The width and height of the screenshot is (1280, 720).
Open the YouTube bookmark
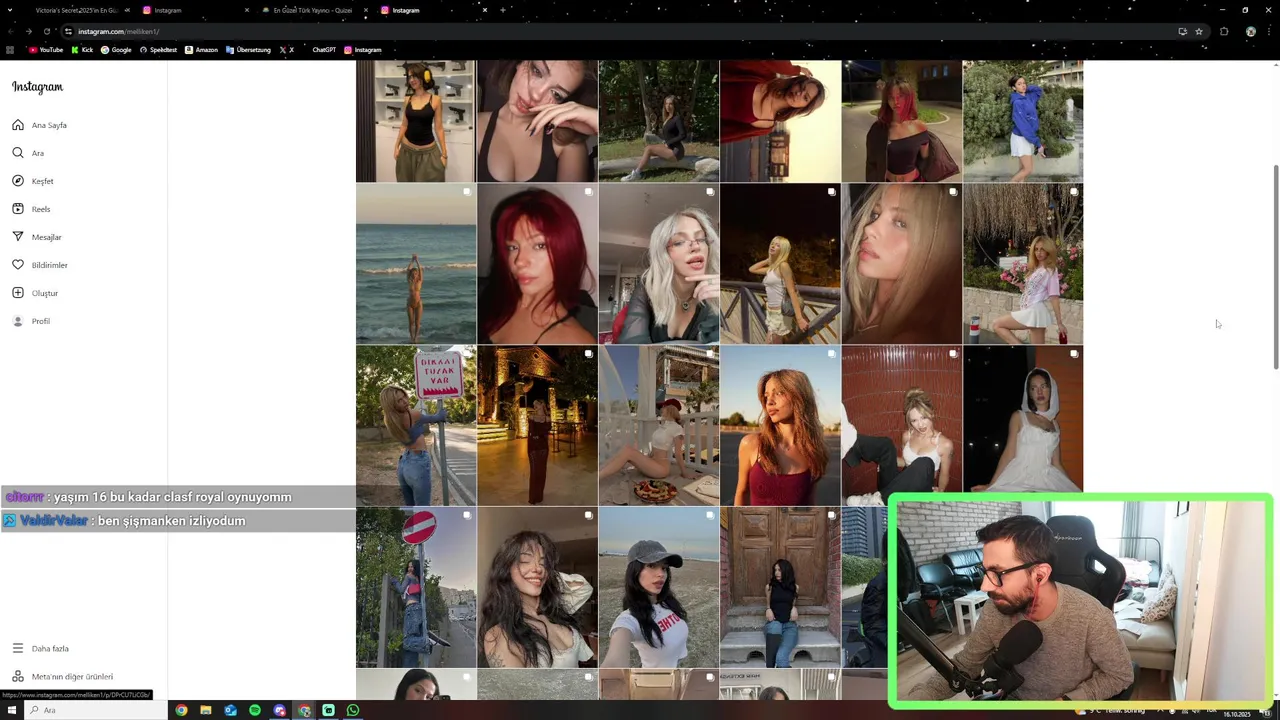click(46, 50)
